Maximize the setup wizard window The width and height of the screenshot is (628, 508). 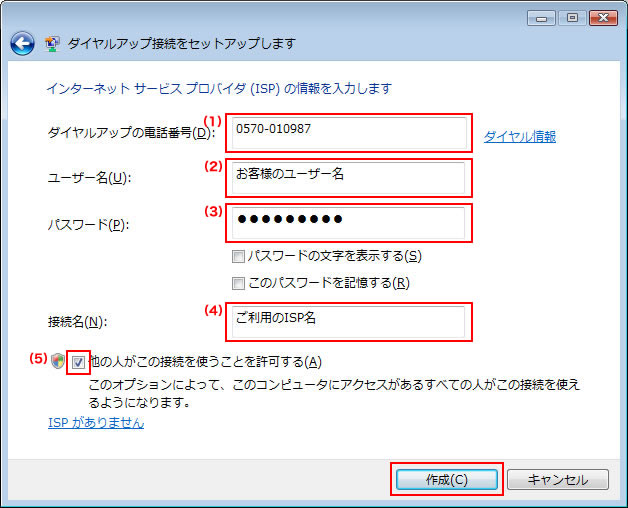(x=572, y=18)
